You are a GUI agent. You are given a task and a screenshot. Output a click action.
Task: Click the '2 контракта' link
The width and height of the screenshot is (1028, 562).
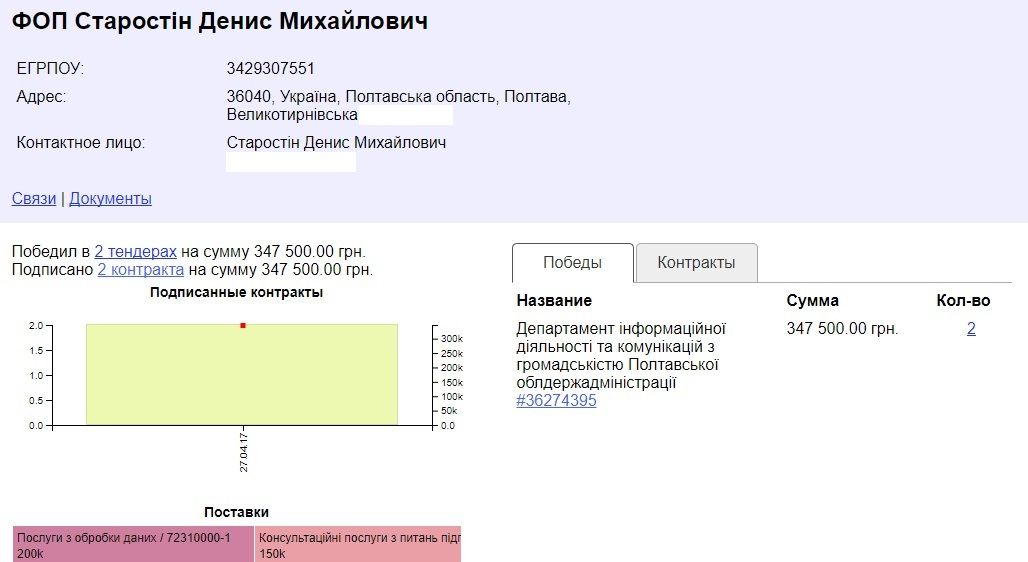(140, 269)
